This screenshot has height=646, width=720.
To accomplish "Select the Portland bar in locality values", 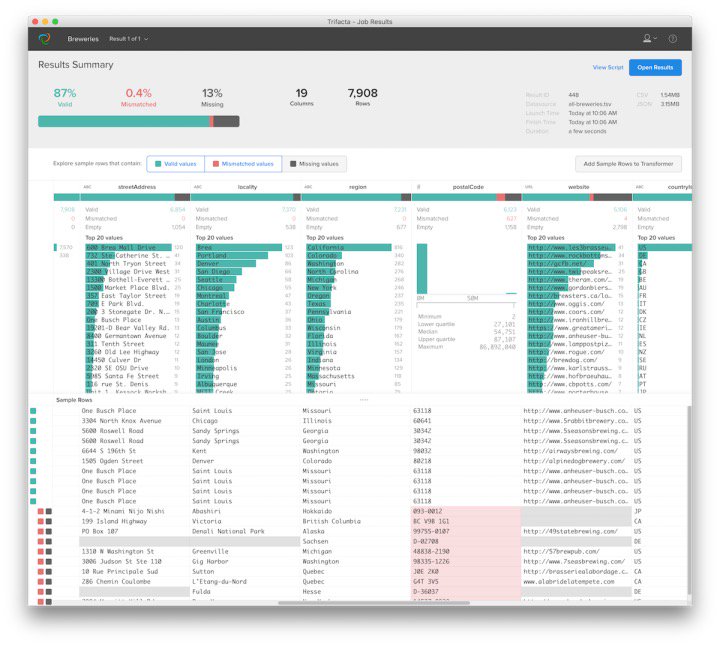I will [x=232, y=255].
